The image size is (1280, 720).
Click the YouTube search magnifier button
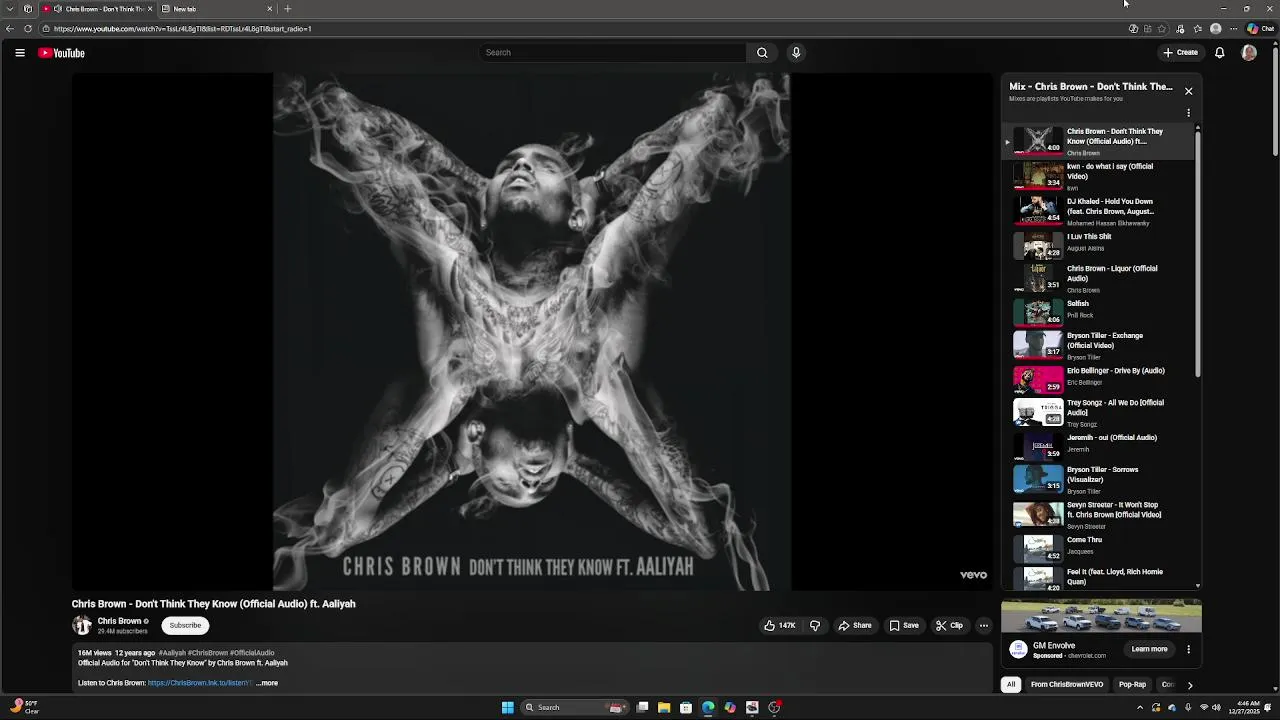762,53
